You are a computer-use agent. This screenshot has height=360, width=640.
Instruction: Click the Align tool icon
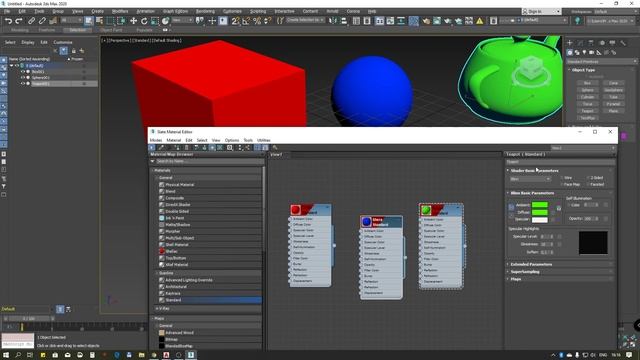[344, 21]
